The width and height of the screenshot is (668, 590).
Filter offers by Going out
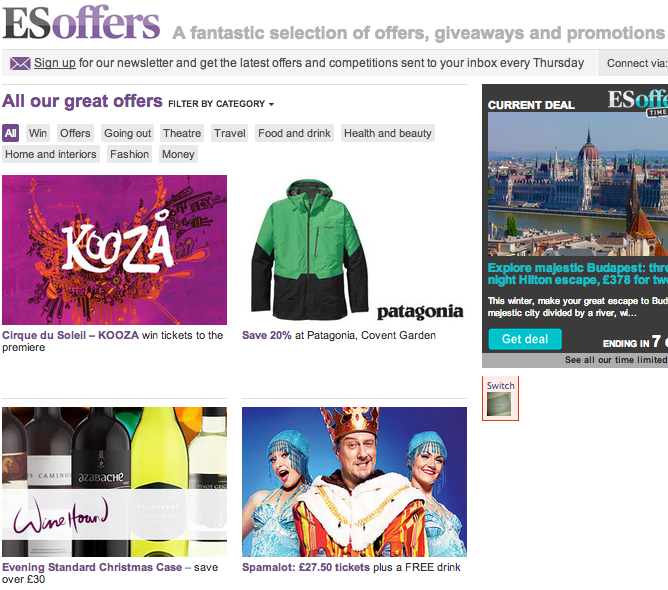(x=127, y=133)
